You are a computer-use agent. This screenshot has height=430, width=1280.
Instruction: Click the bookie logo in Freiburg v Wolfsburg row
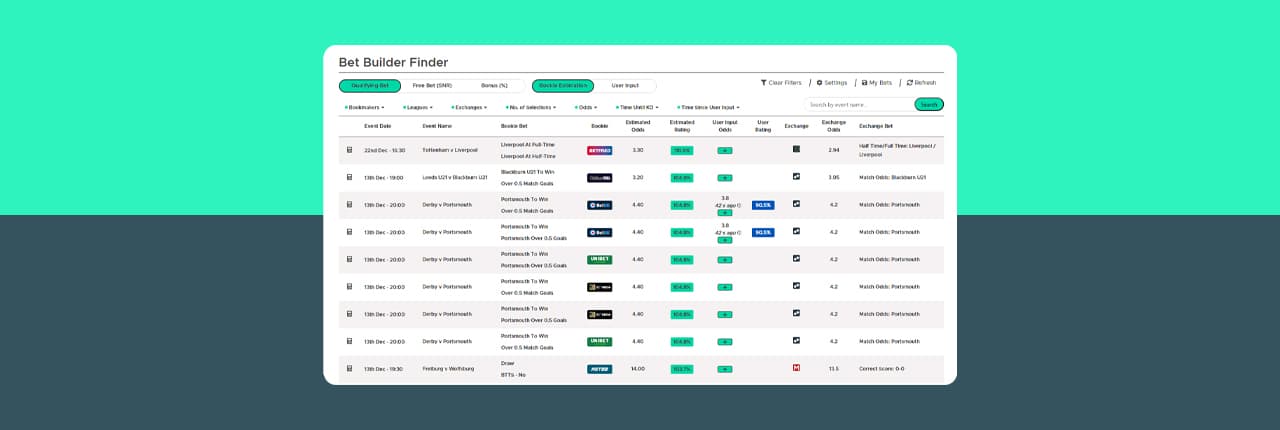point(599,369)
